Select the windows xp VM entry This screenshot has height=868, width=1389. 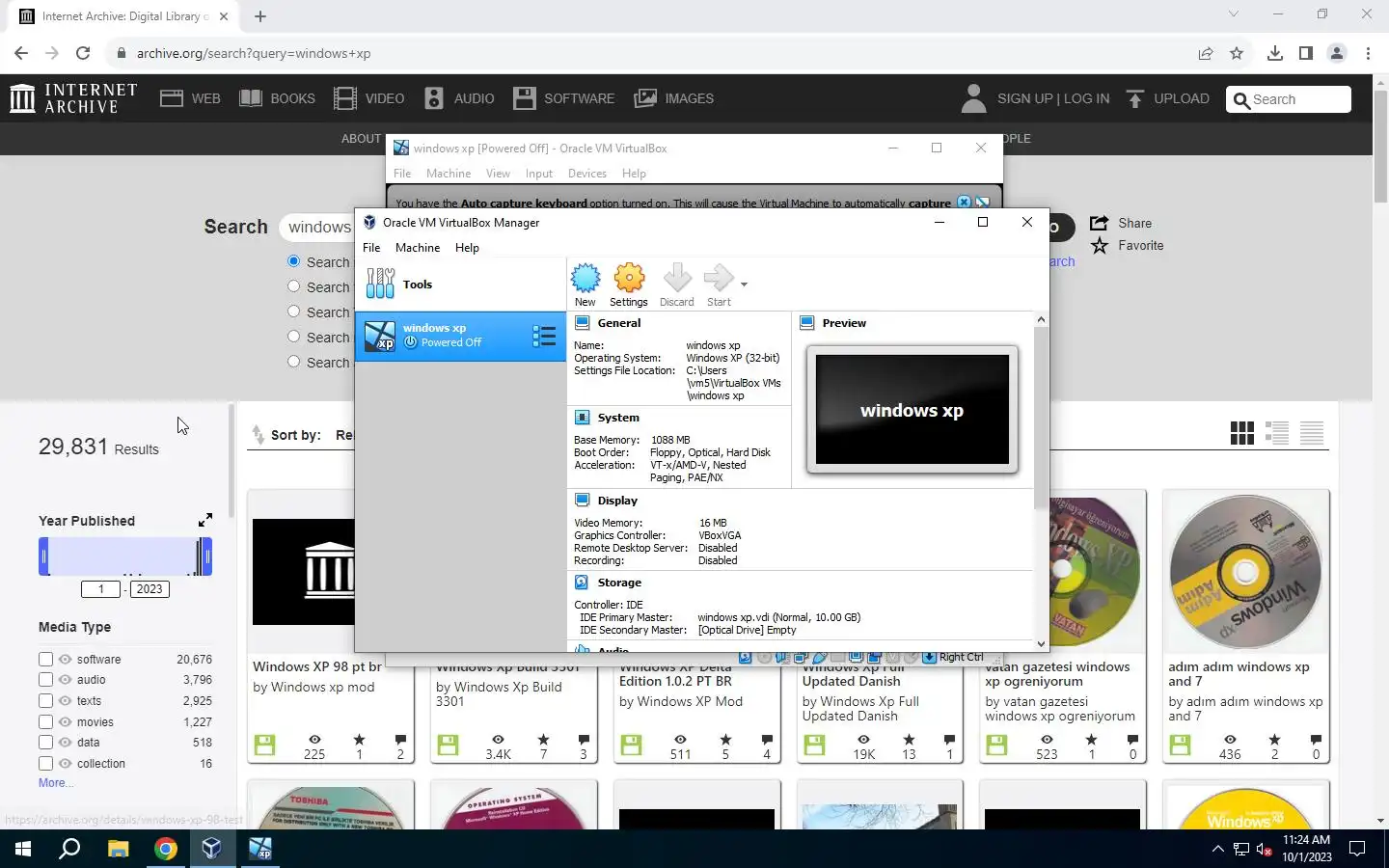coord(460,336)
